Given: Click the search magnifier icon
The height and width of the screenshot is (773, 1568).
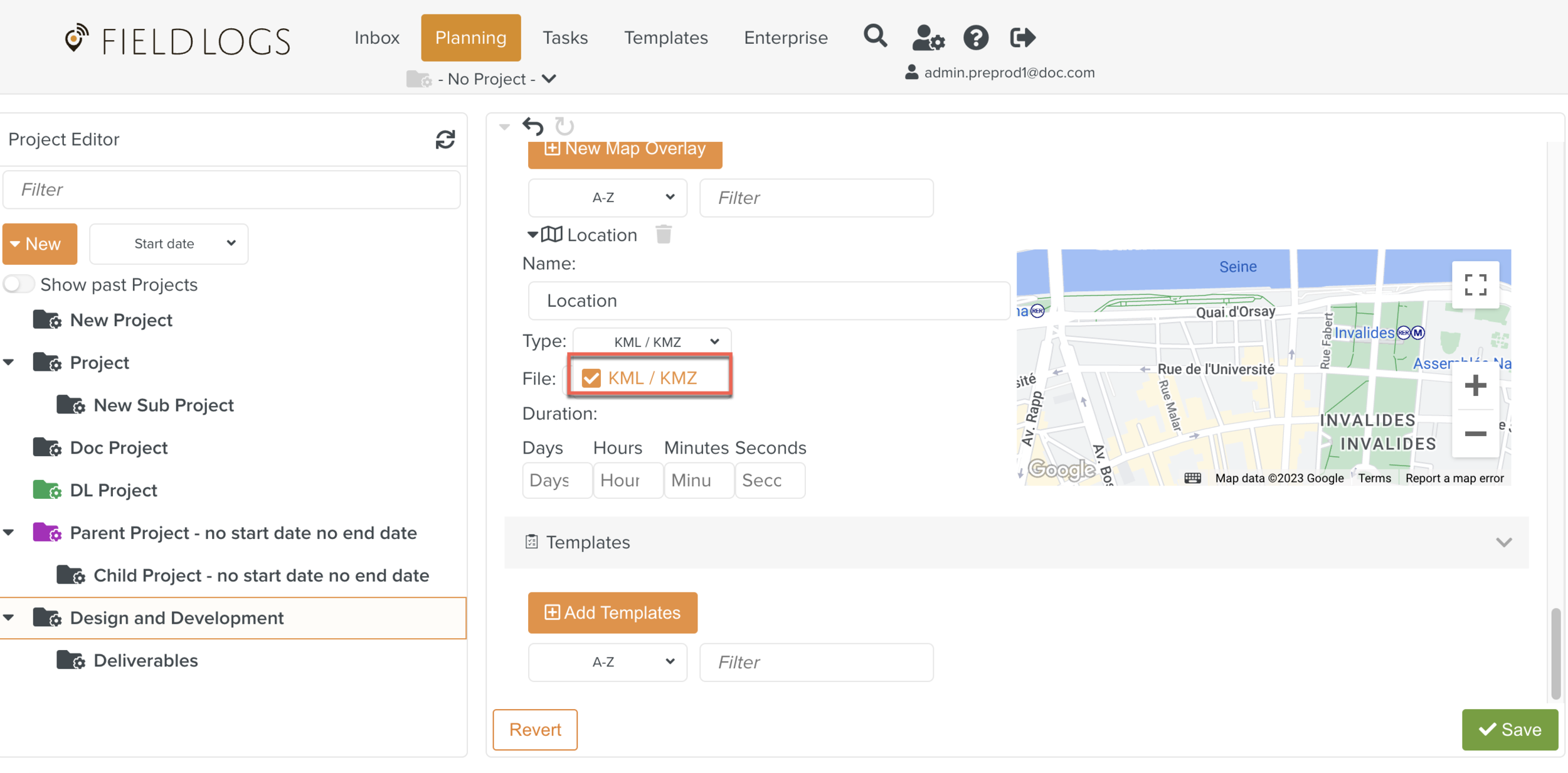Looking at the screenshot, I should tap(875, 37).
